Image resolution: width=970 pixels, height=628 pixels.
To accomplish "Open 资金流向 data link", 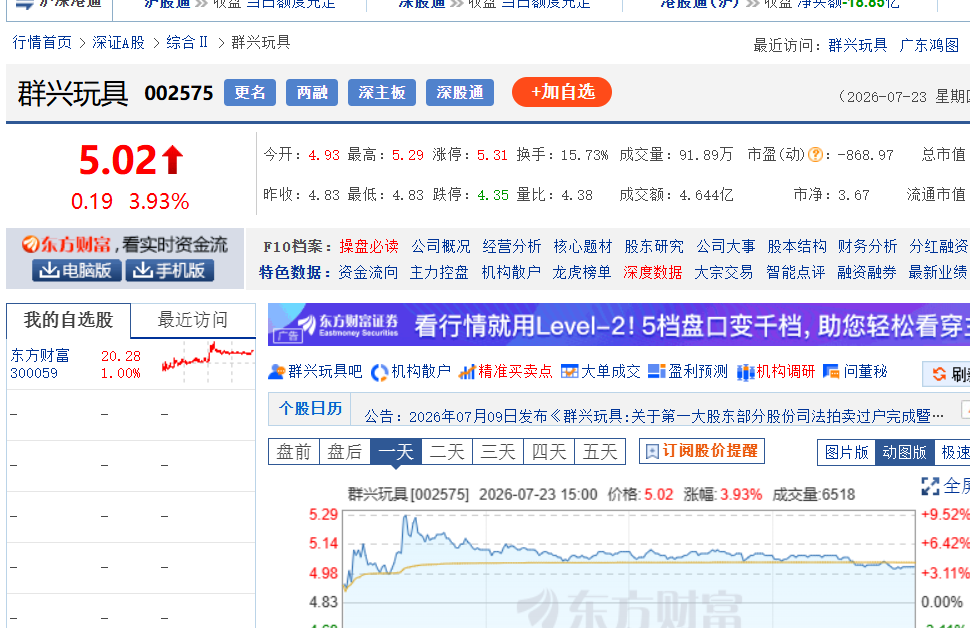I will tap(368, 272).
